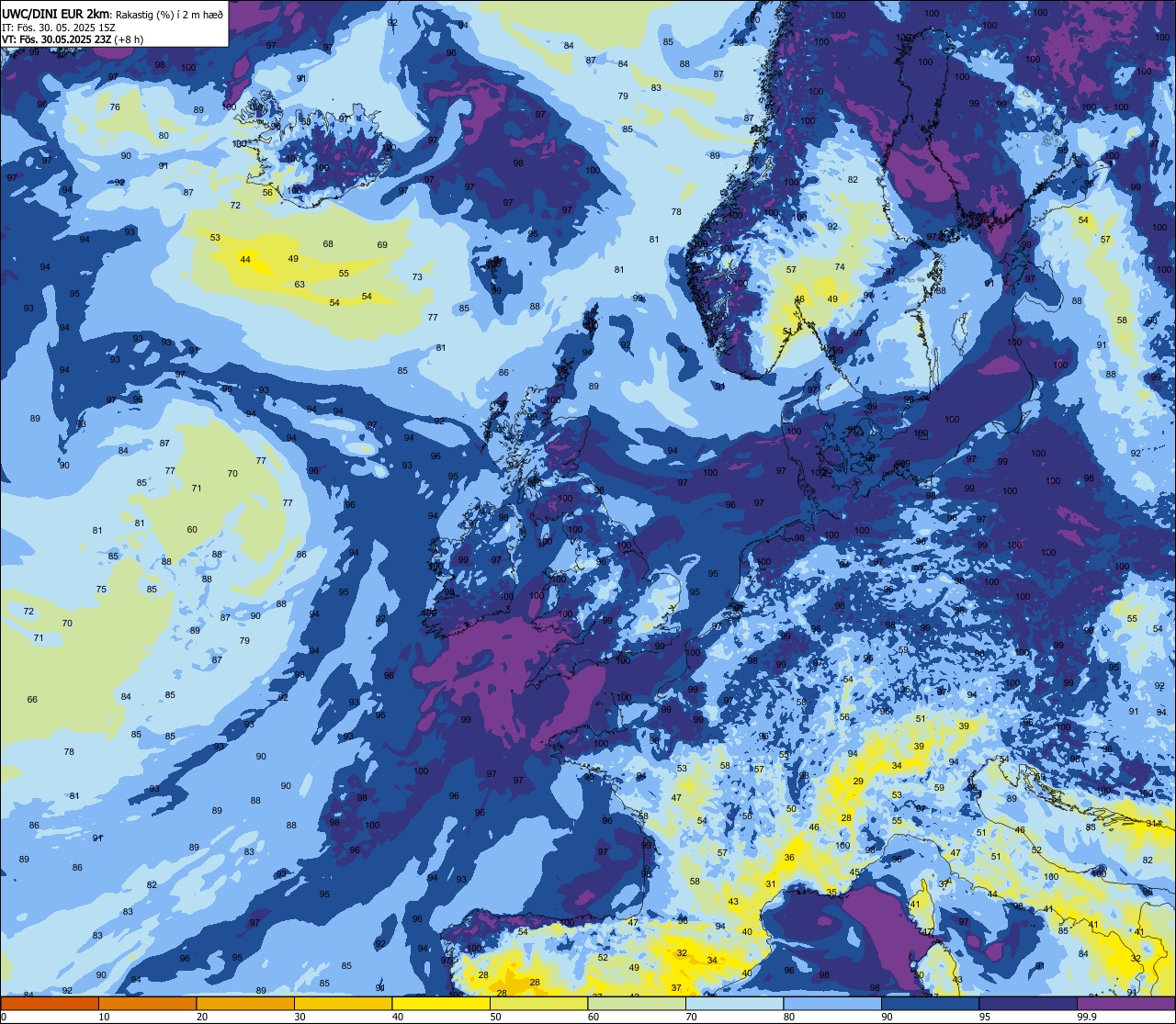1176x1024 pixels.
Task: Click the title "UWC/DINI EUR 2km"
Action: (x=56, y=13)
